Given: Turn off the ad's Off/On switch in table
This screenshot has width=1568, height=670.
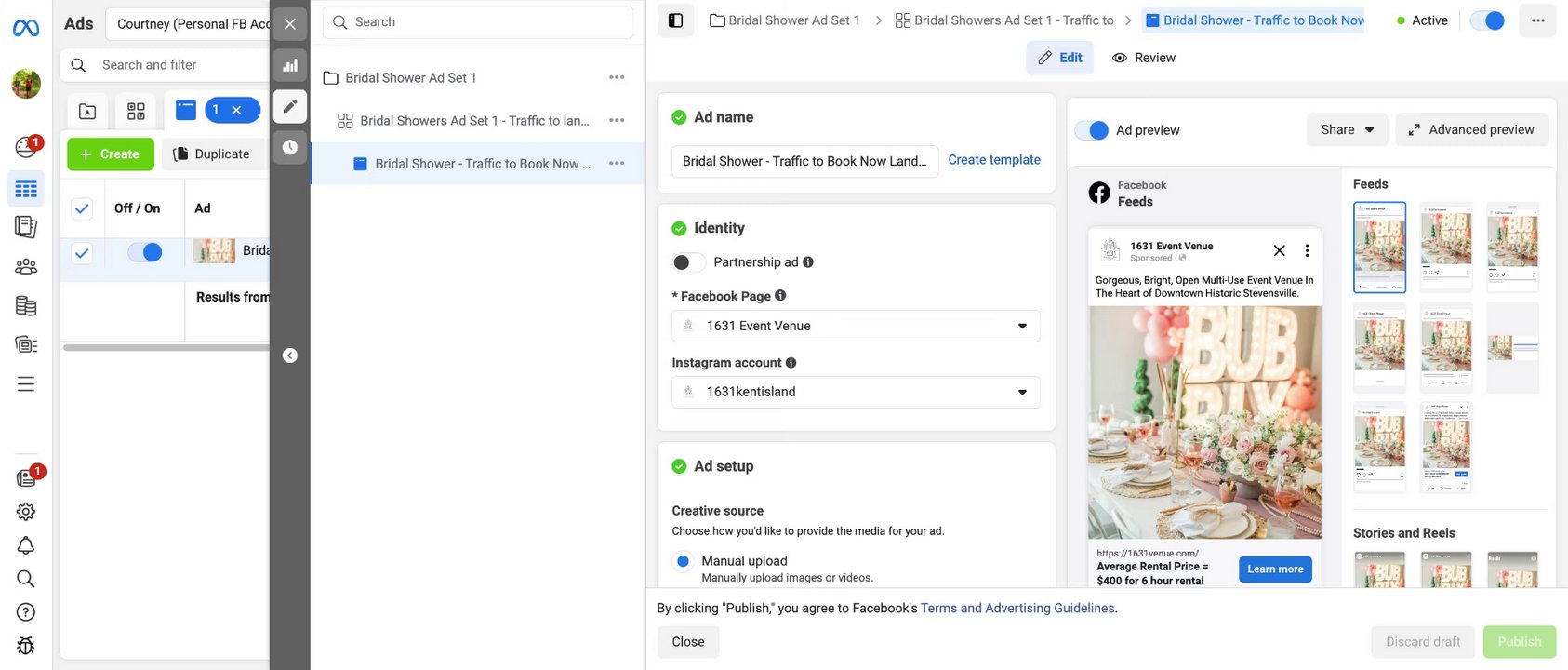Looking at the screenshot, I should (145, 252).
